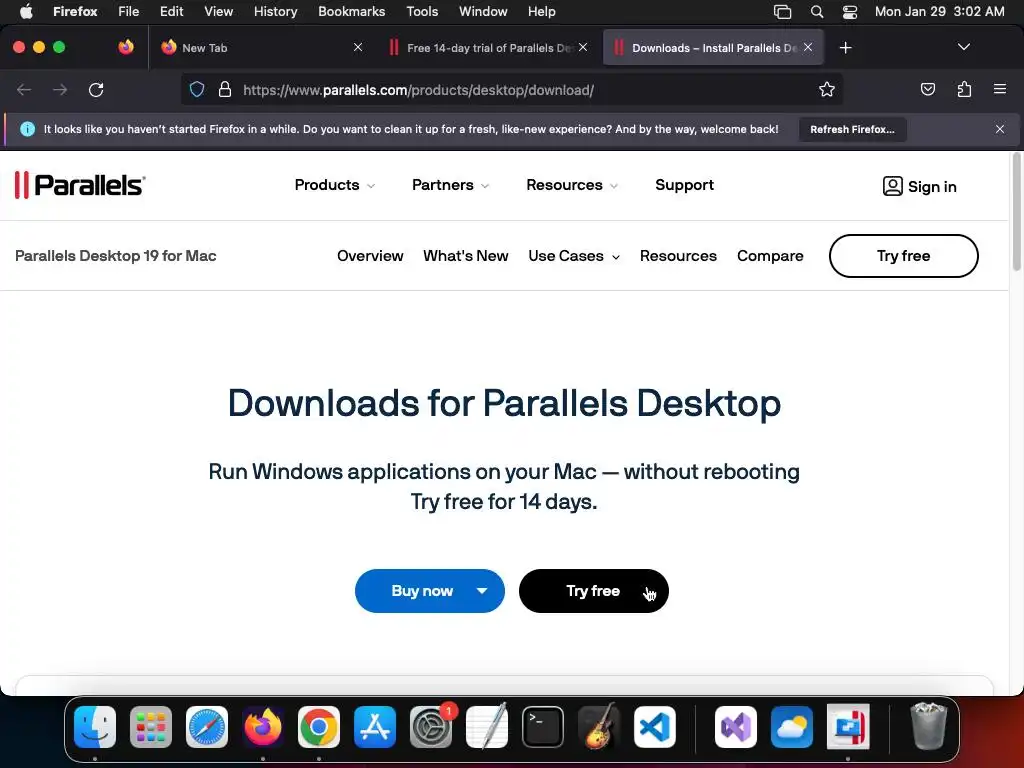Open Spotlight search in the menu bar
1024x768 pixels.
pyautogui.click(x=816, y=12)
